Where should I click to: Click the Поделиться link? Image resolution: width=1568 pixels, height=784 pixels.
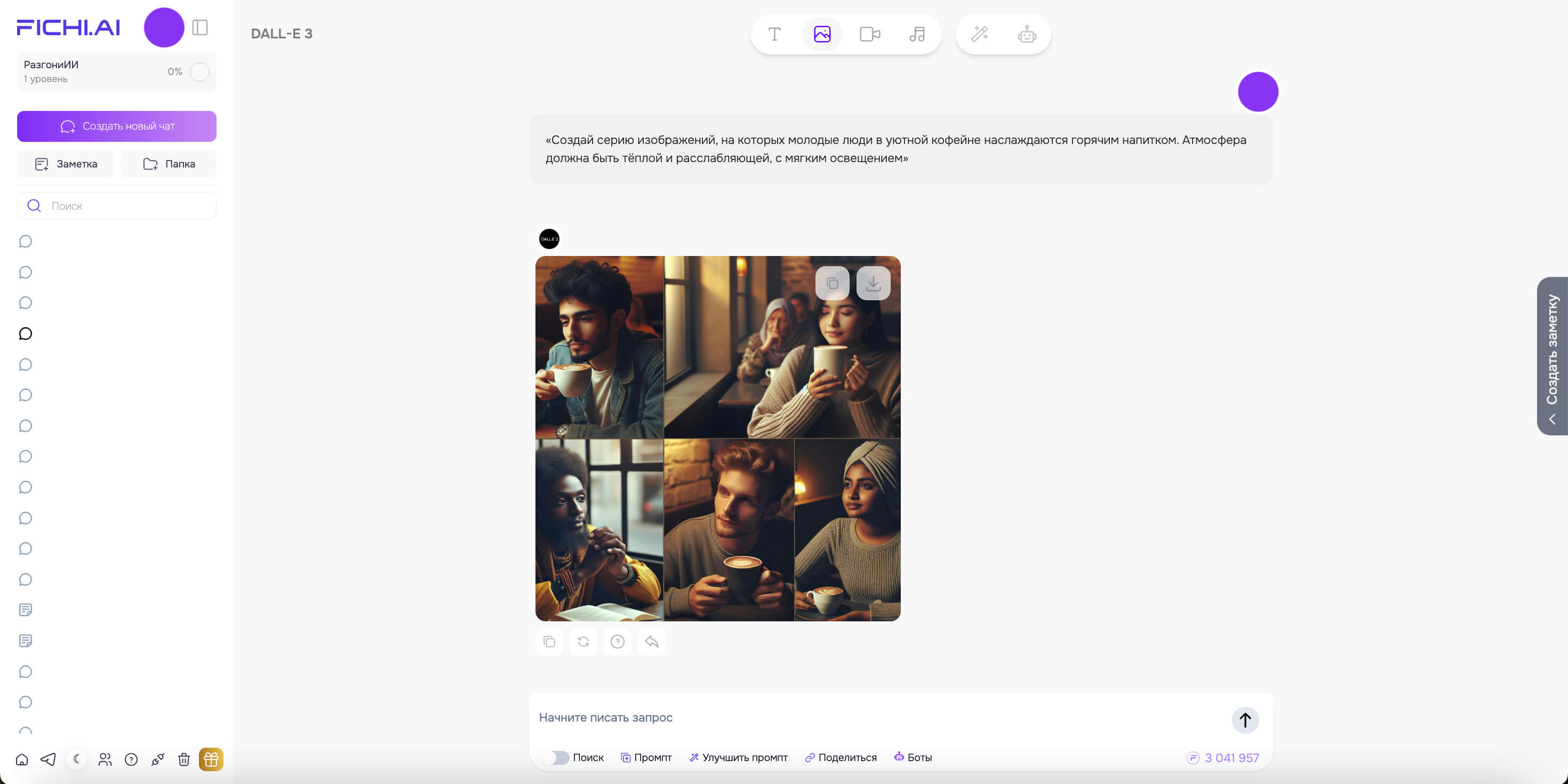841,757
